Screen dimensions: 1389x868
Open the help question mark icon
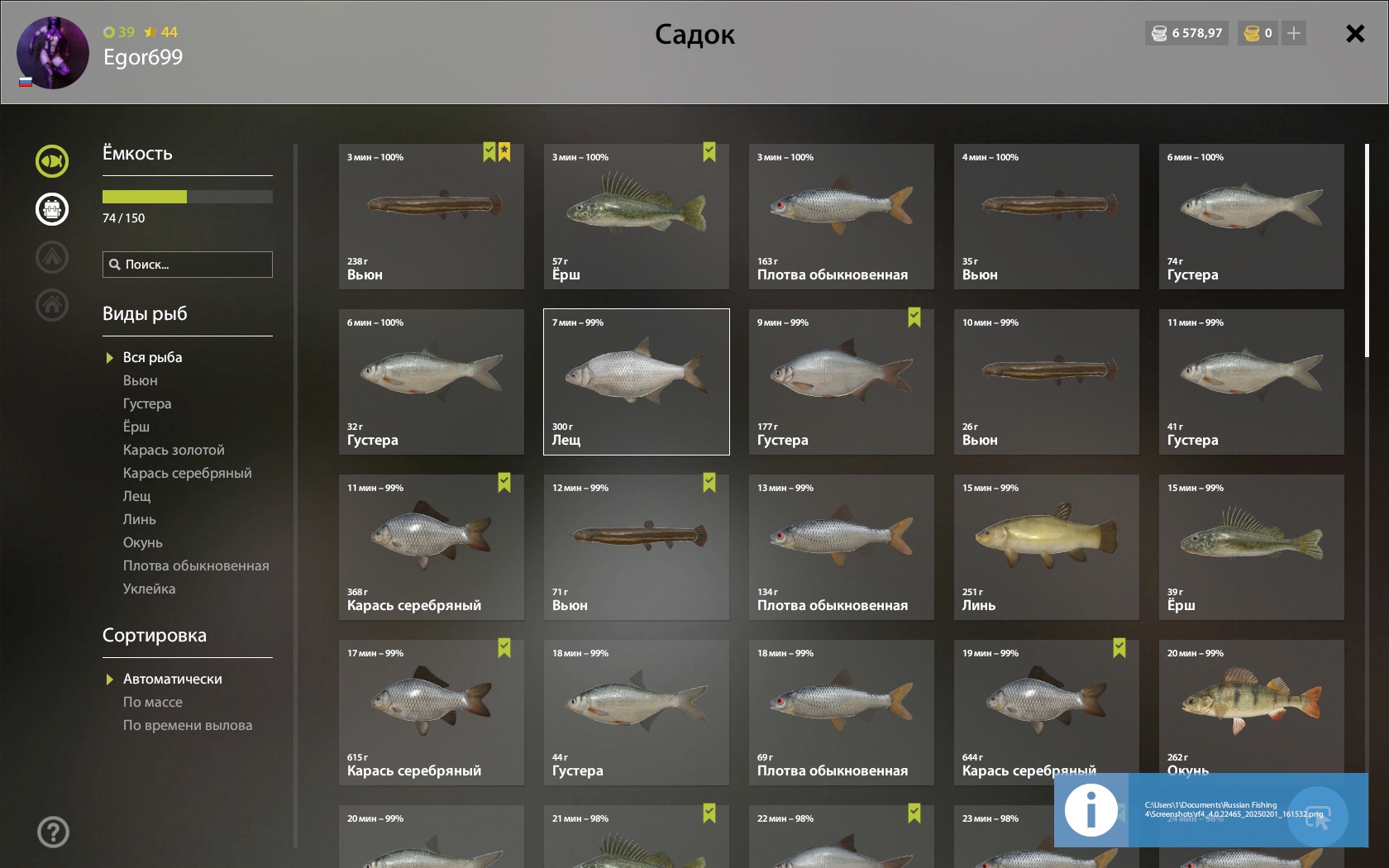(x=53, y=832)
